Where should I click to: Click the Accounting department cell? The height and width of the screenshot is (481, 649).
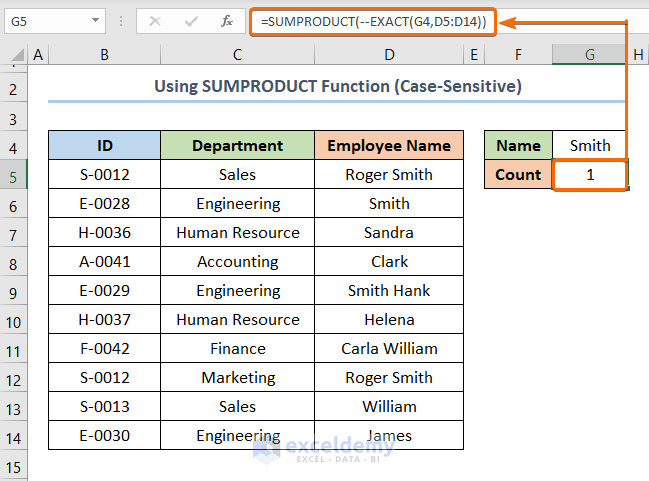237,262
